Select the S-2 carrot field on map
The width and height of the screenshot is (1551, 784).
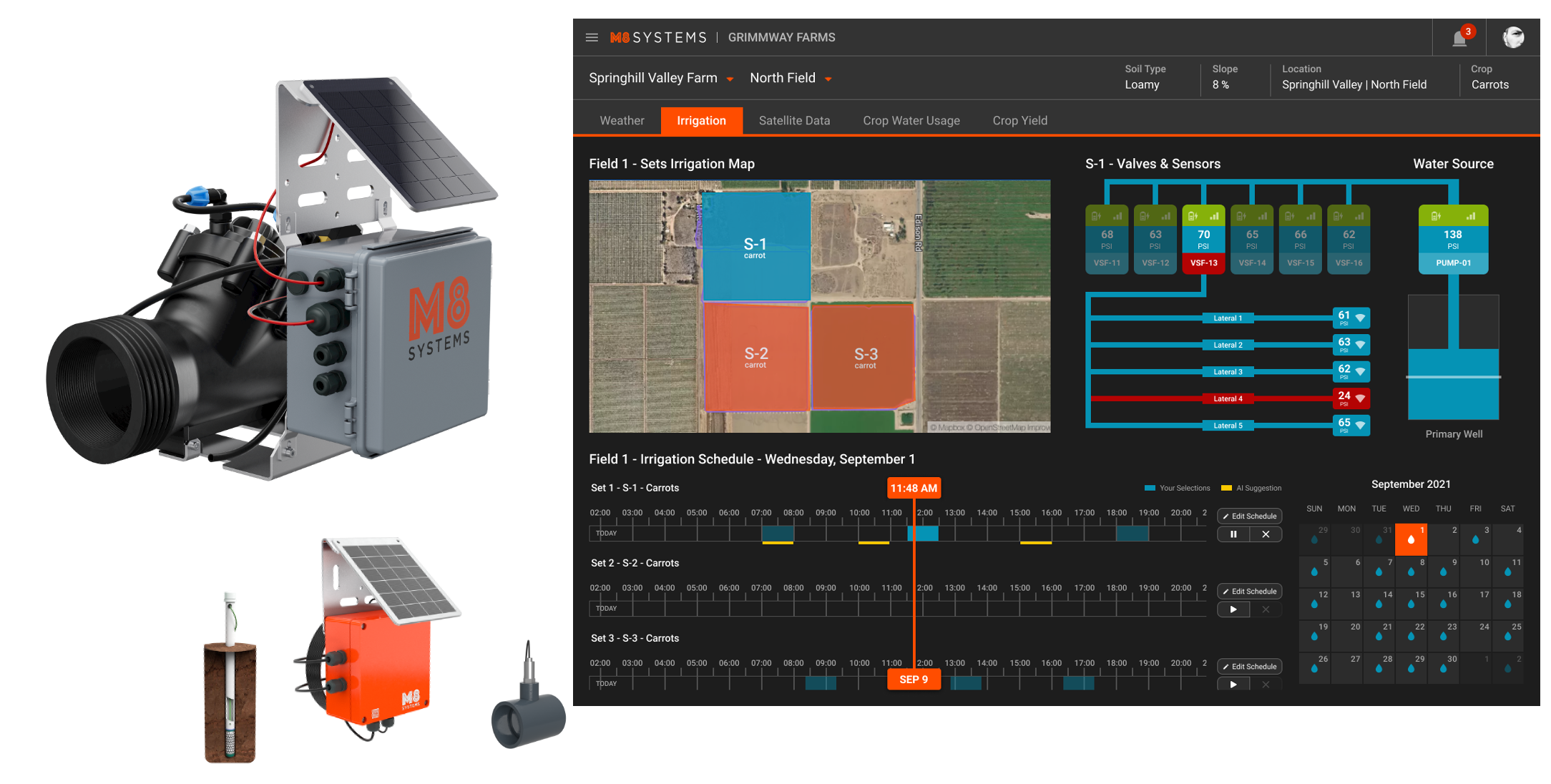click(x=756, y=357)
